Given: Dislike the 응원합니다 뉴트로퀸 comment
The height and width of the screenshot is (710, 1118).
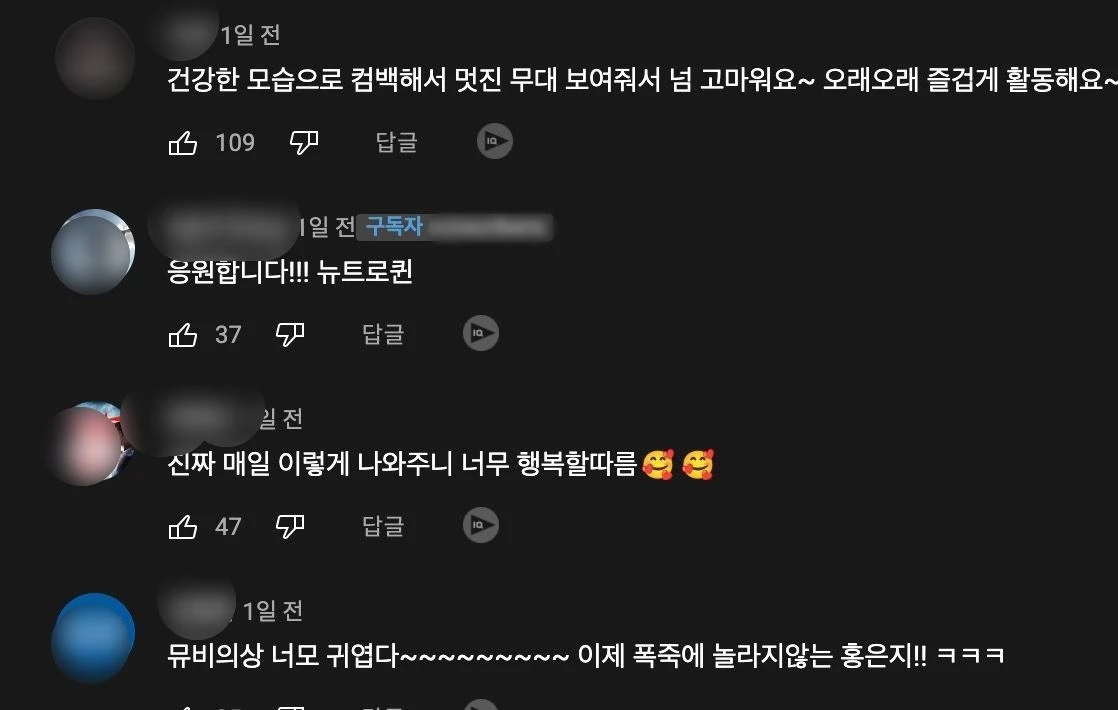Looking at the screenshot, I should pyautogui.click(x=290, y=334).
